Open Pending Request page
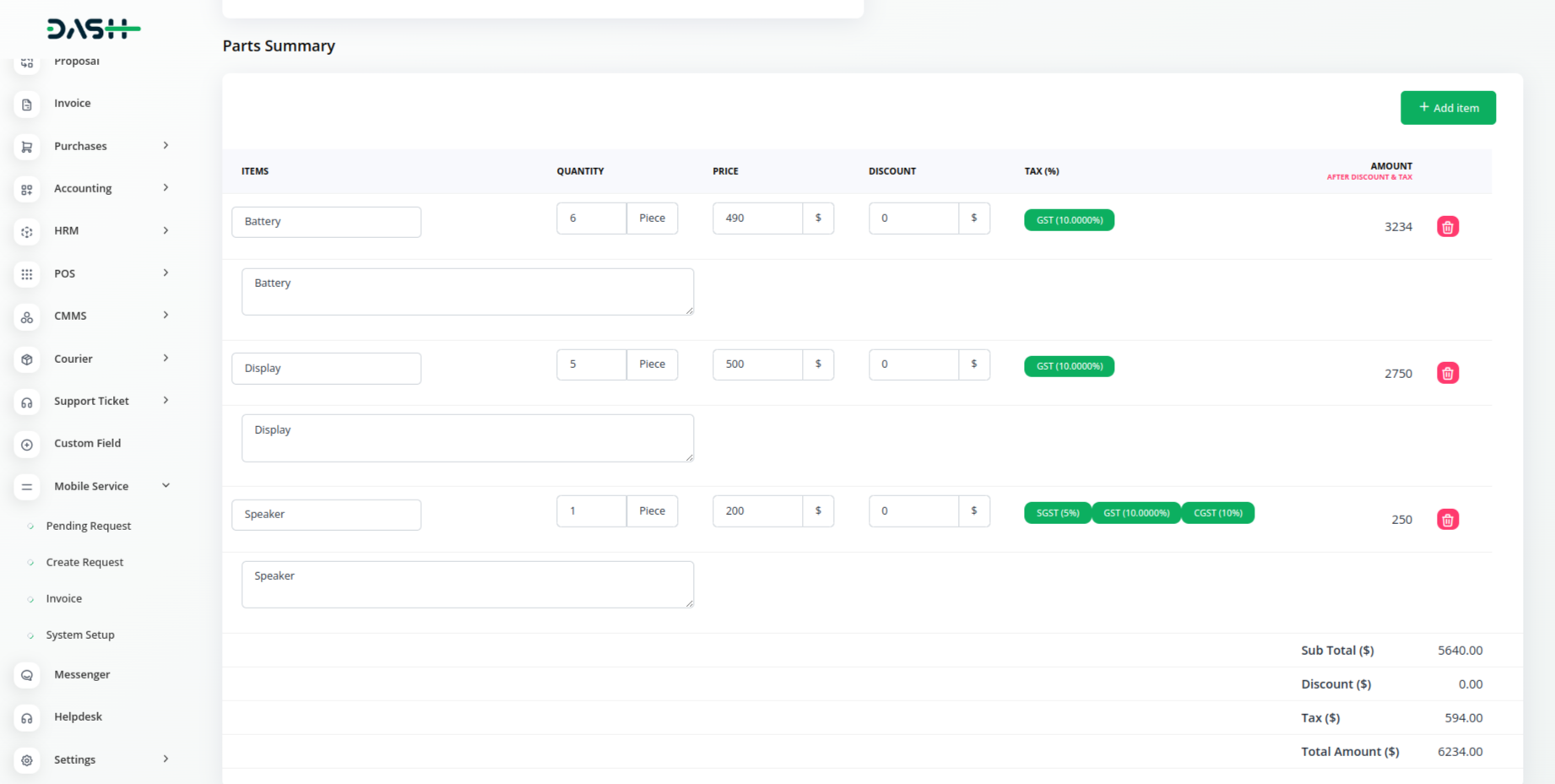 click(88, 526)
